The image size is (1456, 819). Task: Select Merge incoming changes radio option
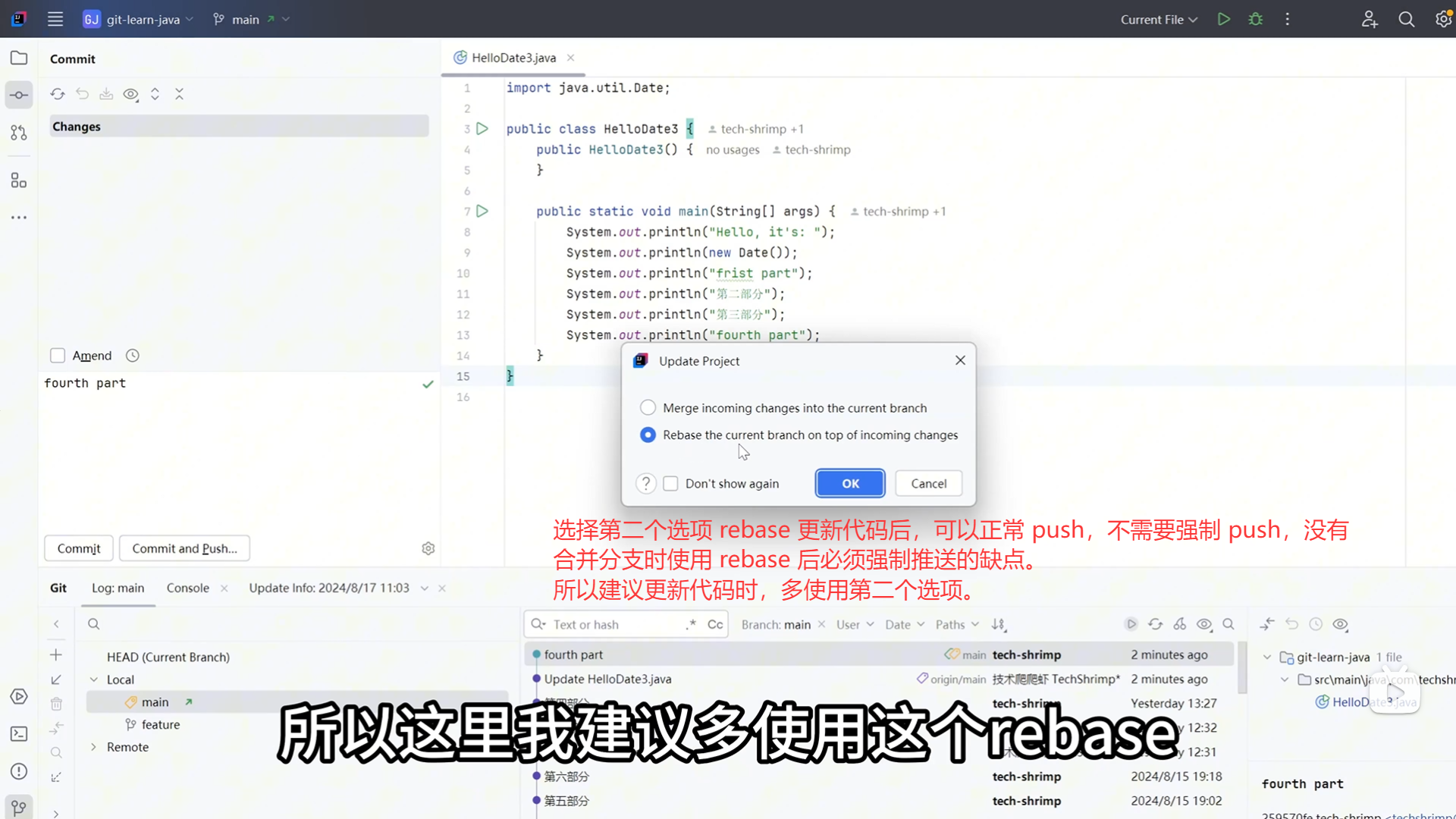648,408
